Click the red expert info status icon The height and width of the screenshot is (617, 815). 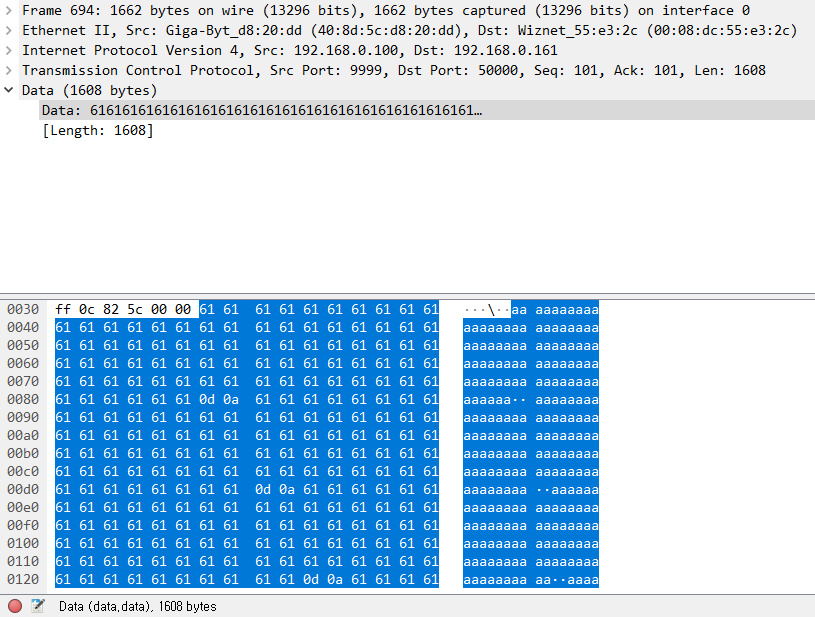[15, 606]
